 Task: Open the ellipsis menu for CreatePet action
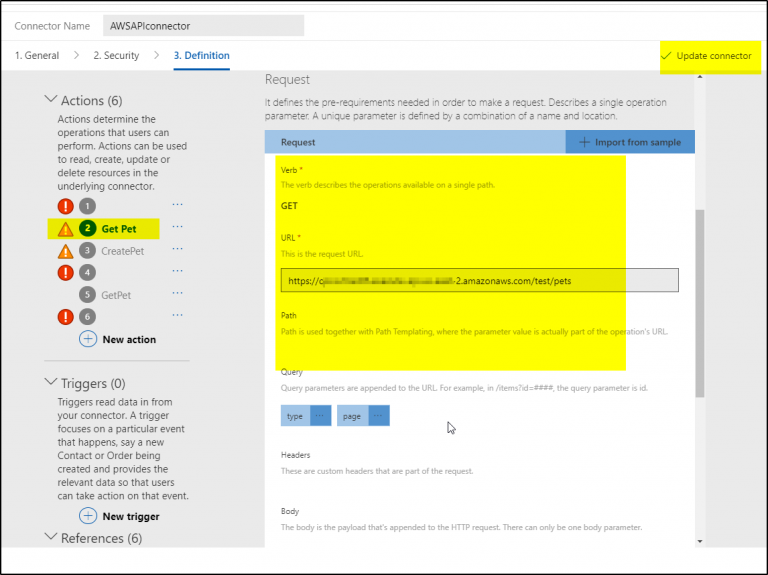(x=178, y=250)
